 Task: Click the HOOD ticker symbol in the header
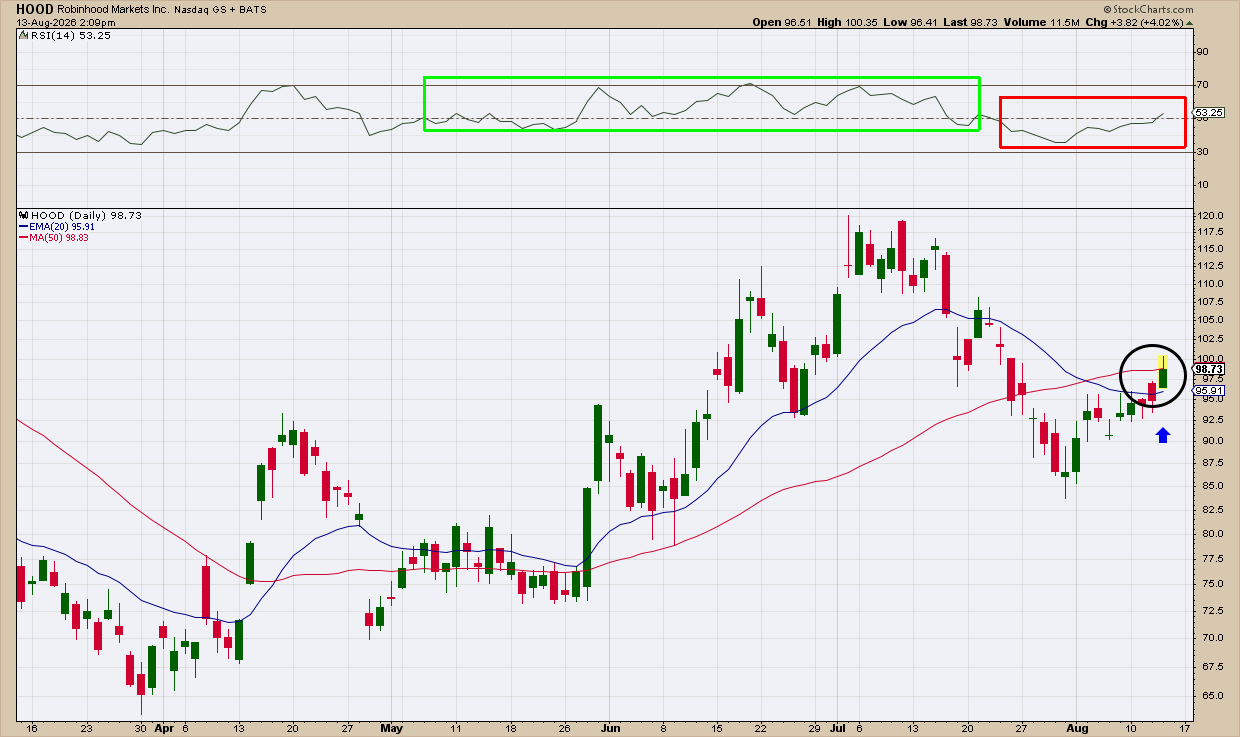tap(34, 8)
